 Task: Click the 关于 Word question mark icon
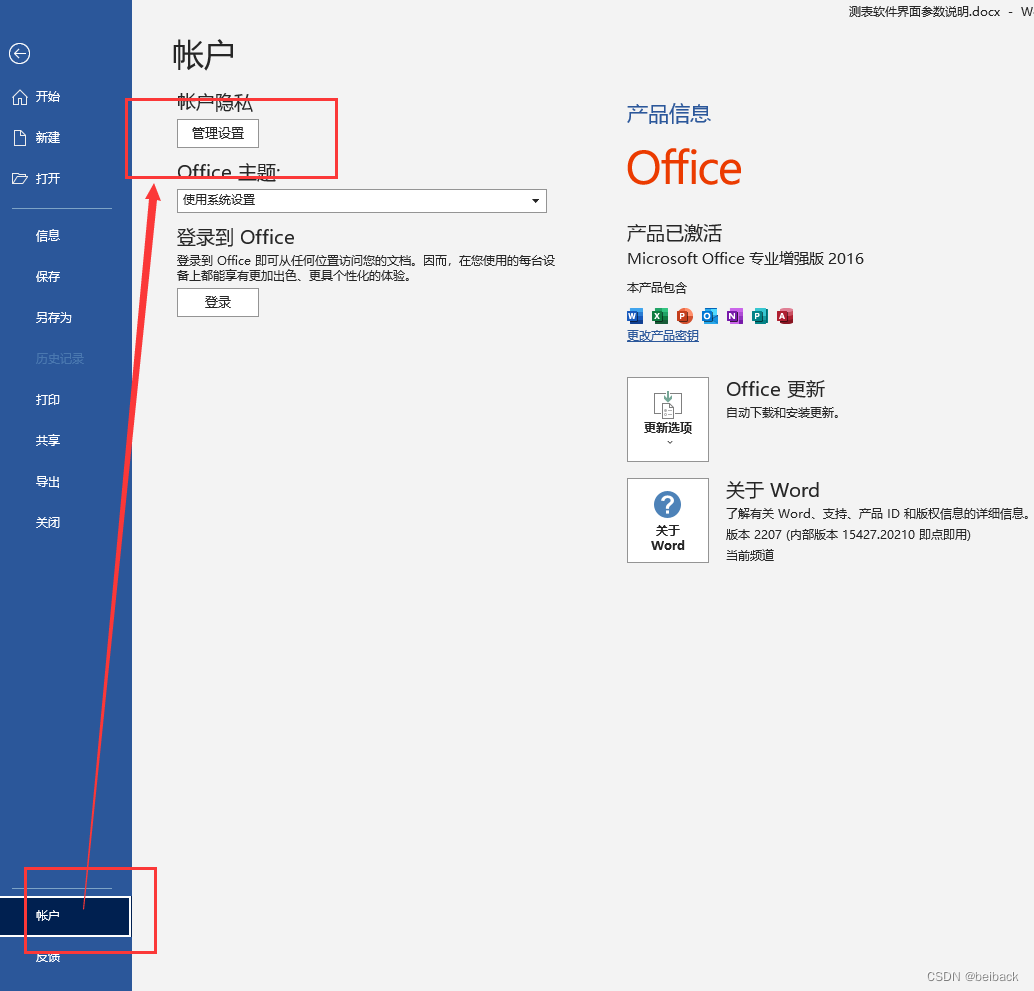[x=667, y=505]
